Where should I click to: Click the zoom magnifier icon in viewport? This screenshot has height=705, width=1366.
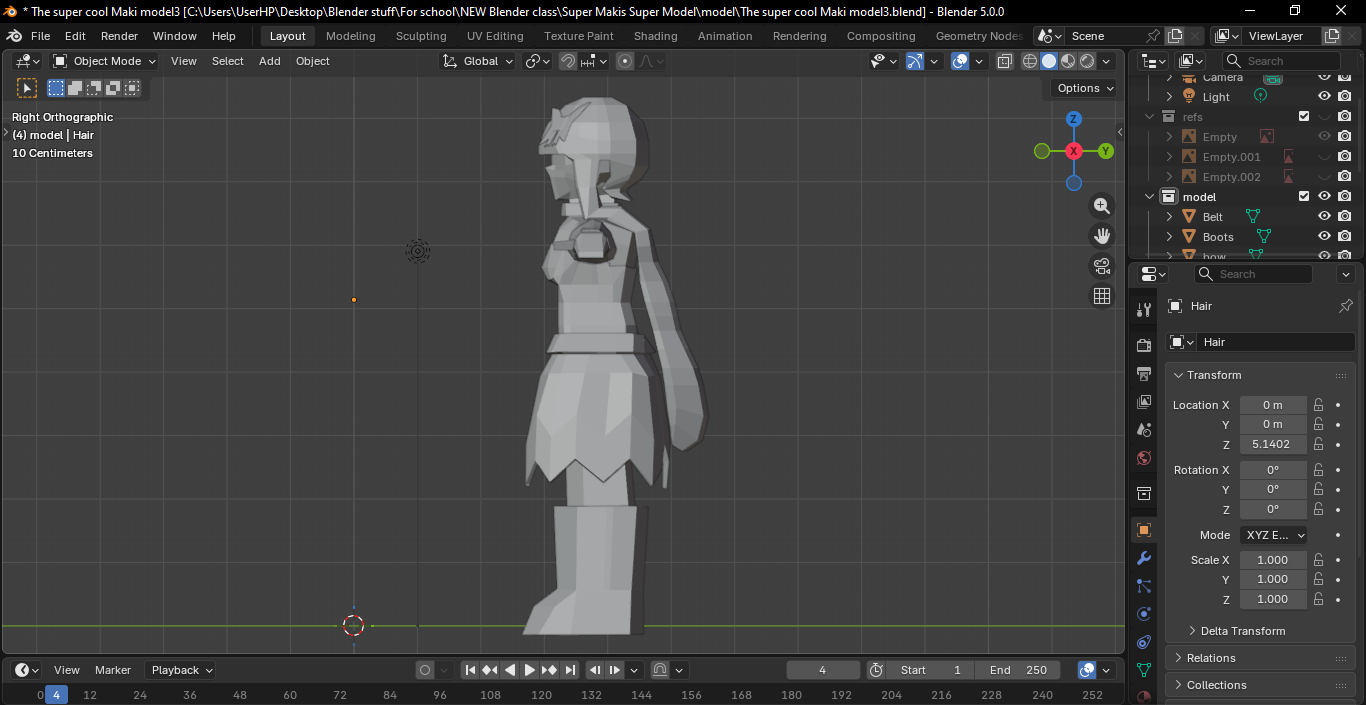[x=1101, y=206]
